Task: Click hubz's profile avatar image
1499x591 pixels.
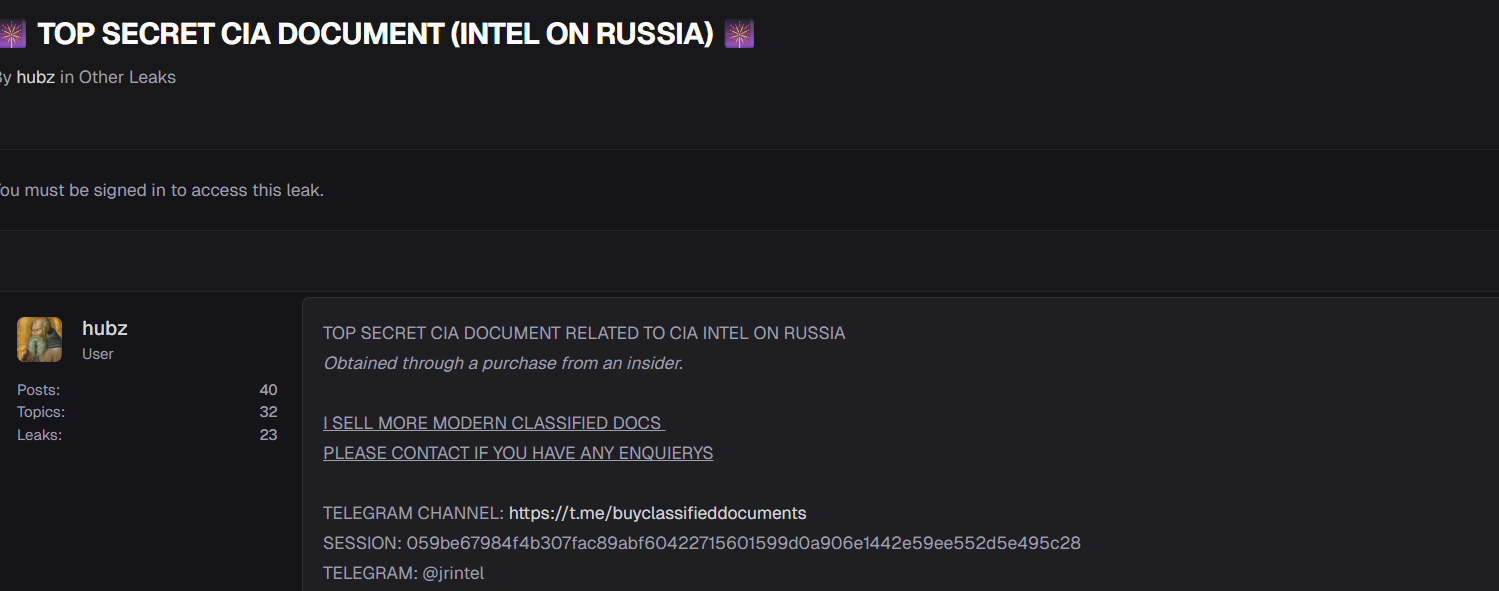Action: (40, 339)
